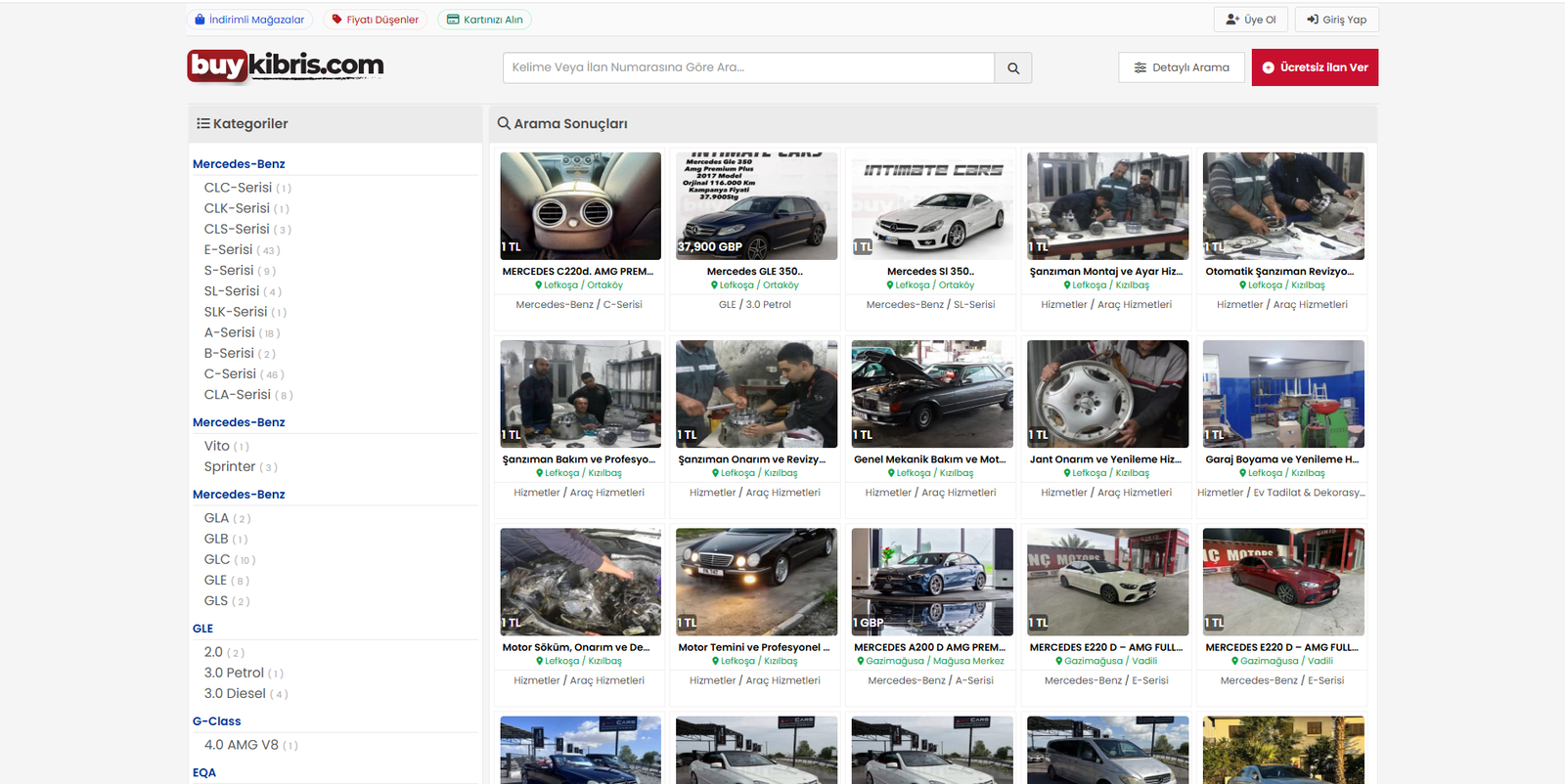
Task: Open Fiyatı Düşenler price drops
Action: tap(375, 20)
